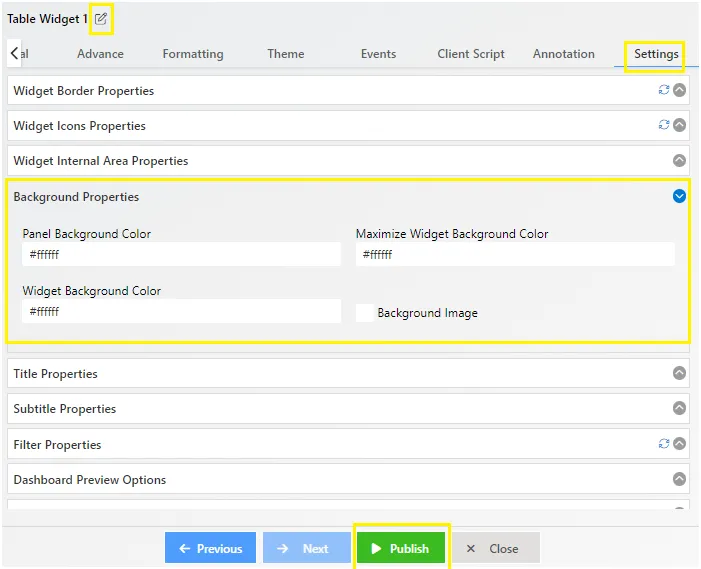This screenshot has width=701, height=569.
Task: Collapse the Background Properties section
Action: tap(679, 196)
